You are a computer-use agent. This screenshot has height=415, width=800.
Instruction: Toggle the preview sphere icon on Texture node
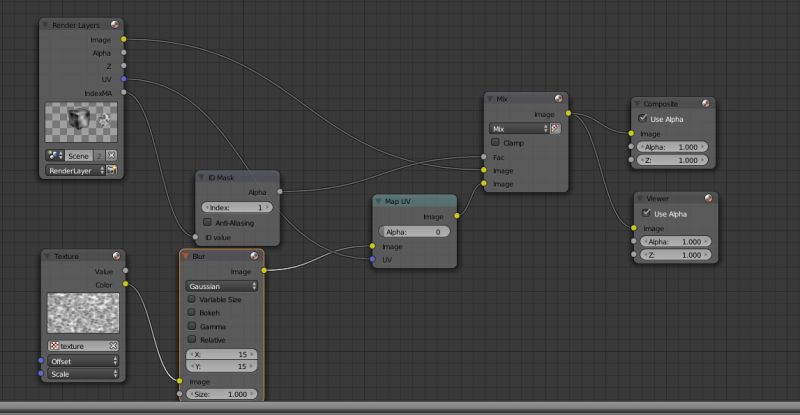116,256
